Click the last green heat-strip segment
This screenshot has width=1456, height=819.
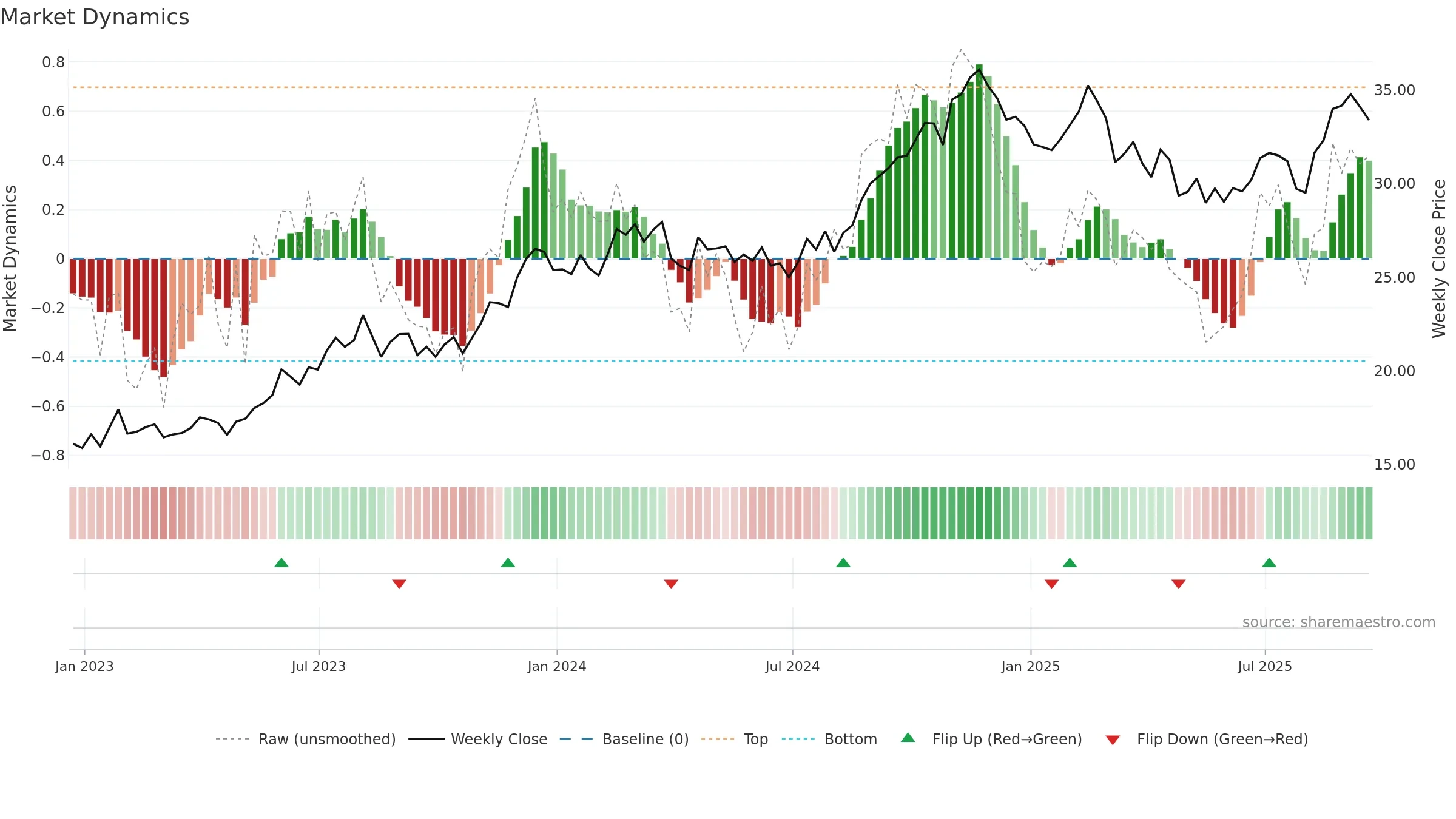(x=1369, y=513)
